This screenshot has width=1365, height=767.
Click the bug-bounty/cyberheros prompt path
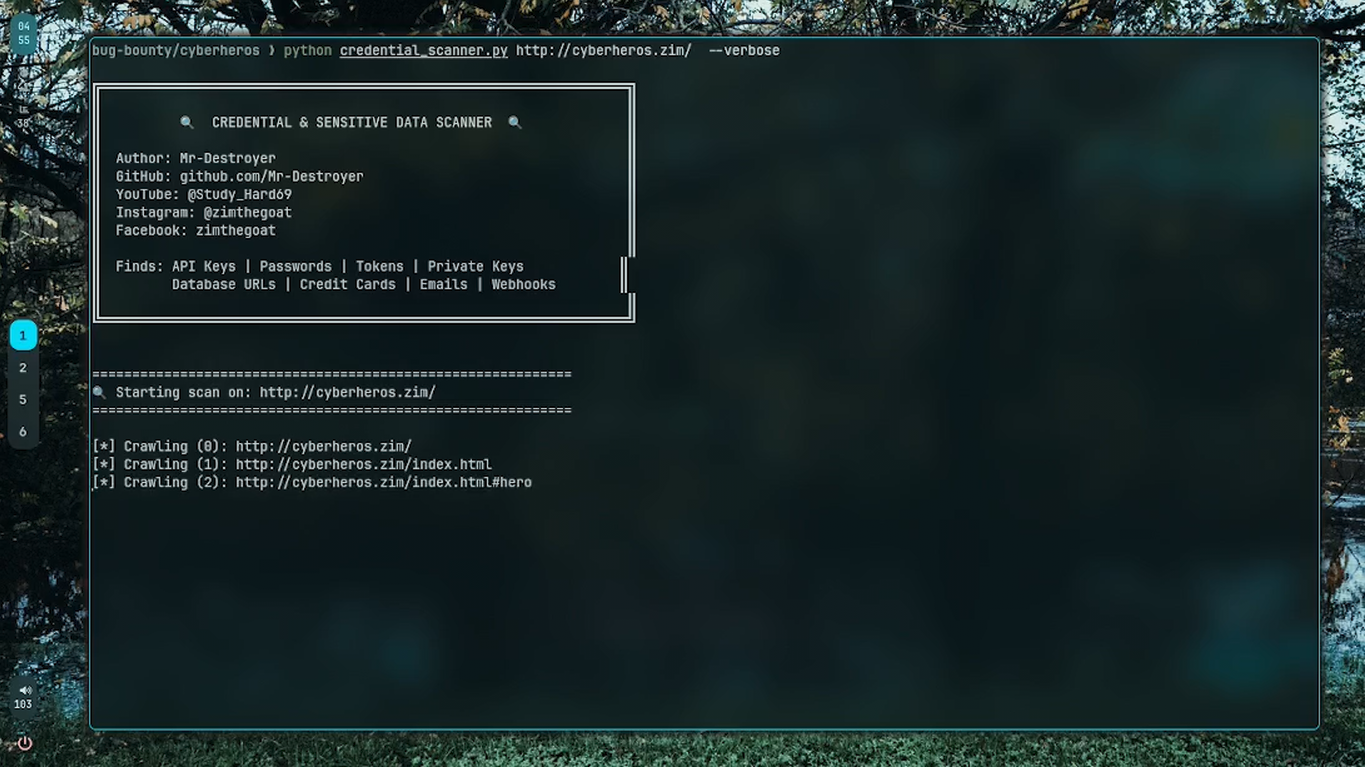[x=176, y=50]
